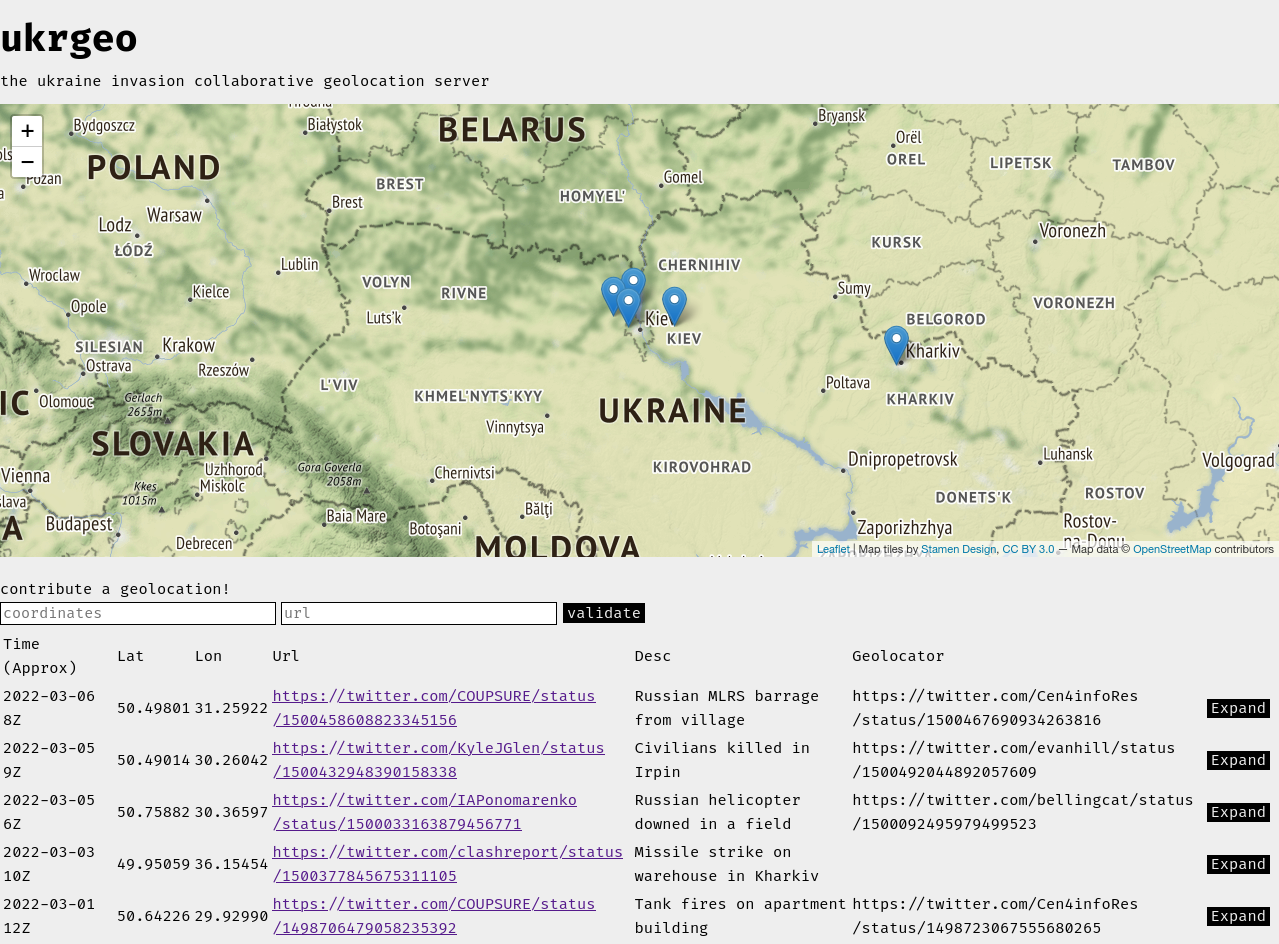Click longitude value 29.92990
Viewport: 1279px width, 944px height.
(x=232, y=916)
